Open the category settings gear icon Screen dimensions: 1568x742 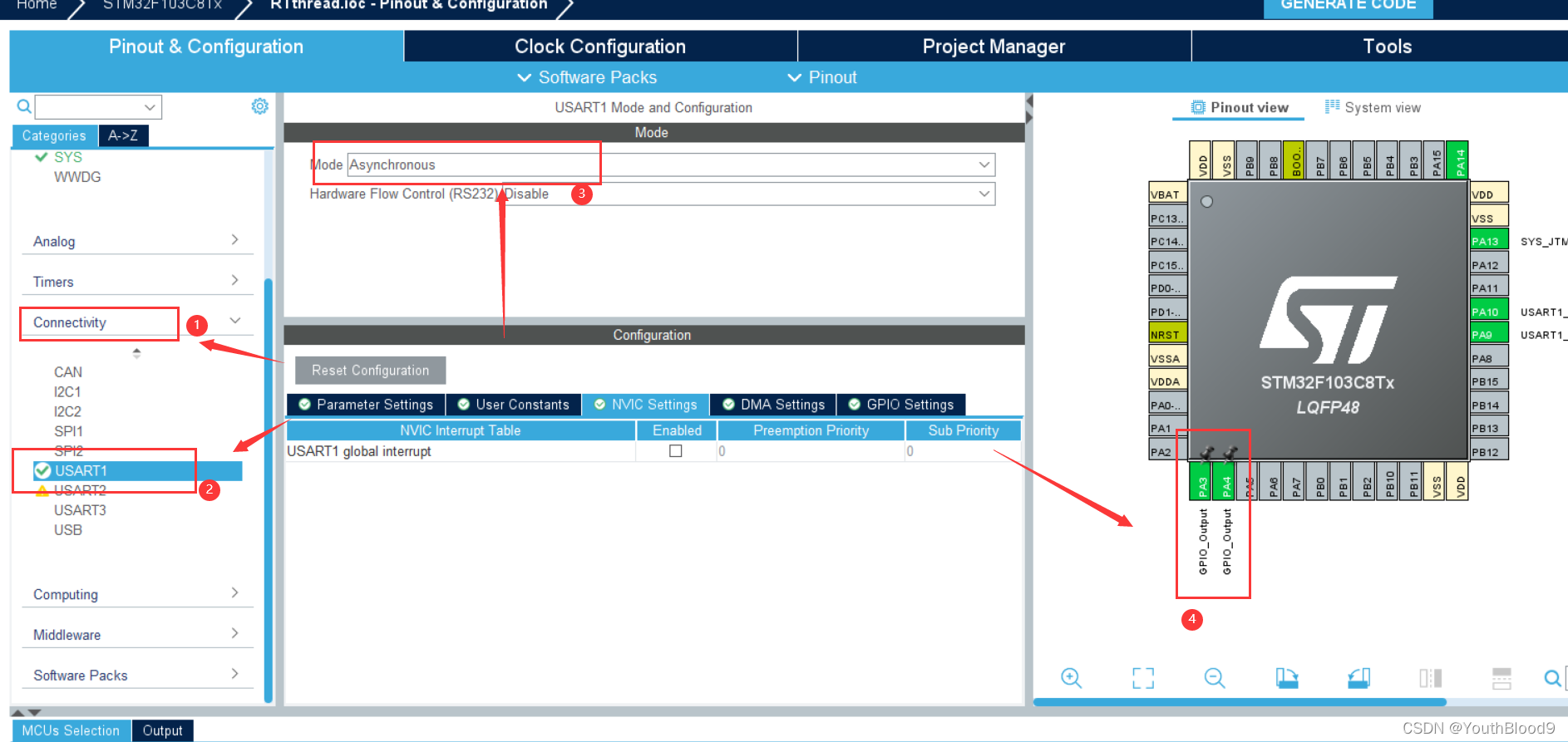(259, 106)
